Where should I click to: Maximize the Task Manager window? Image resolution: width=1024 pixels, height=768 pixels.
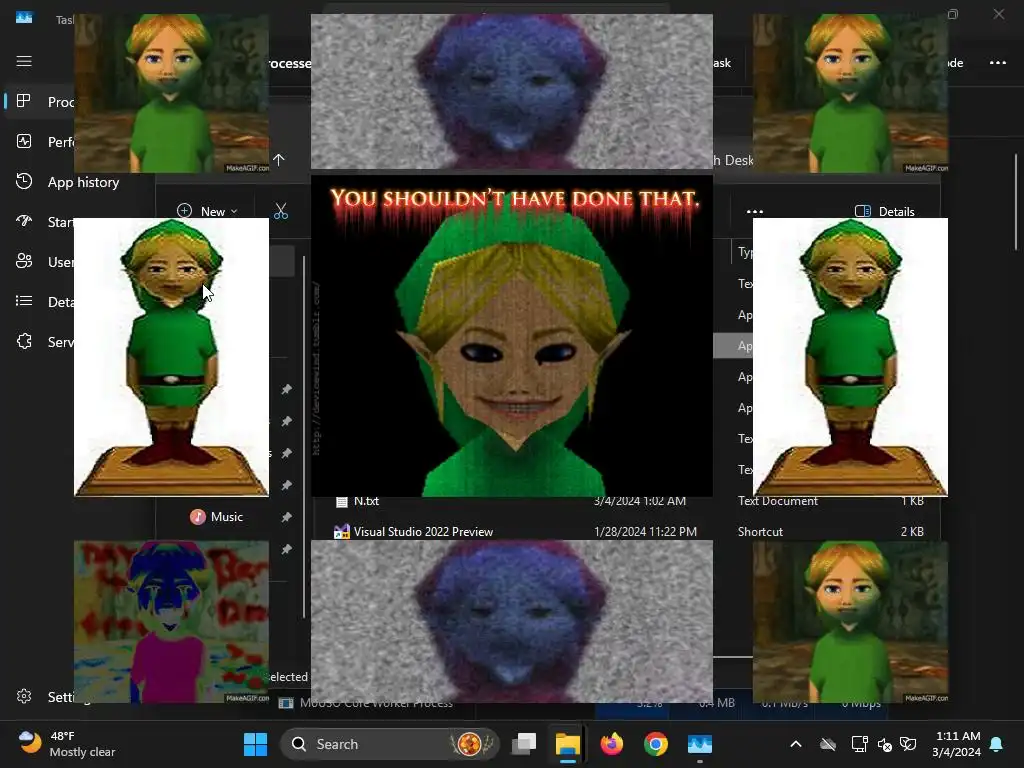pyautogui.click(x=953, y=14)
